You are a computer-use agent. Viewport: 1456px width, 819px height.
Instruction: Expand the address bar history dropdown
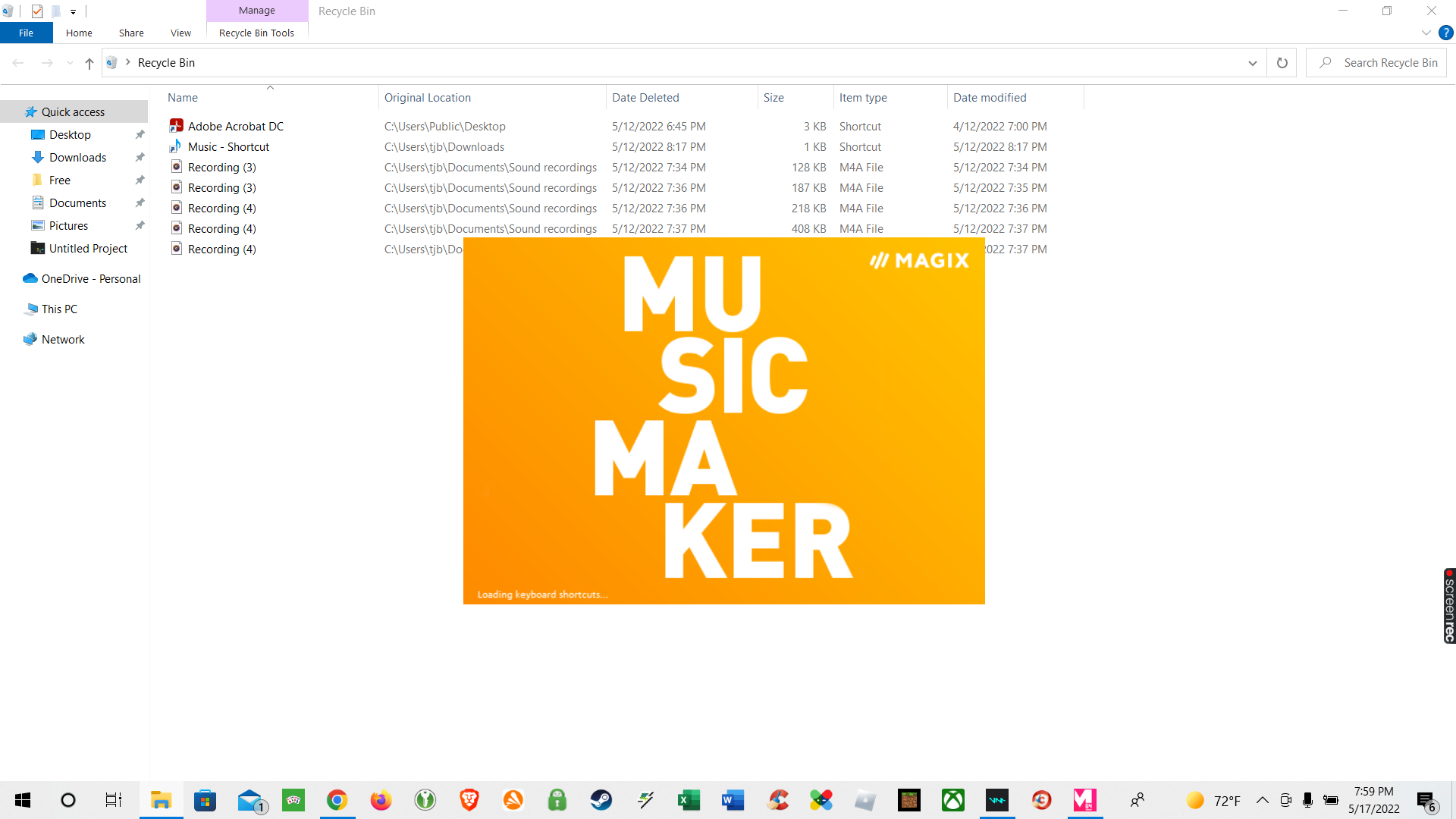(x=1252, y=63)
